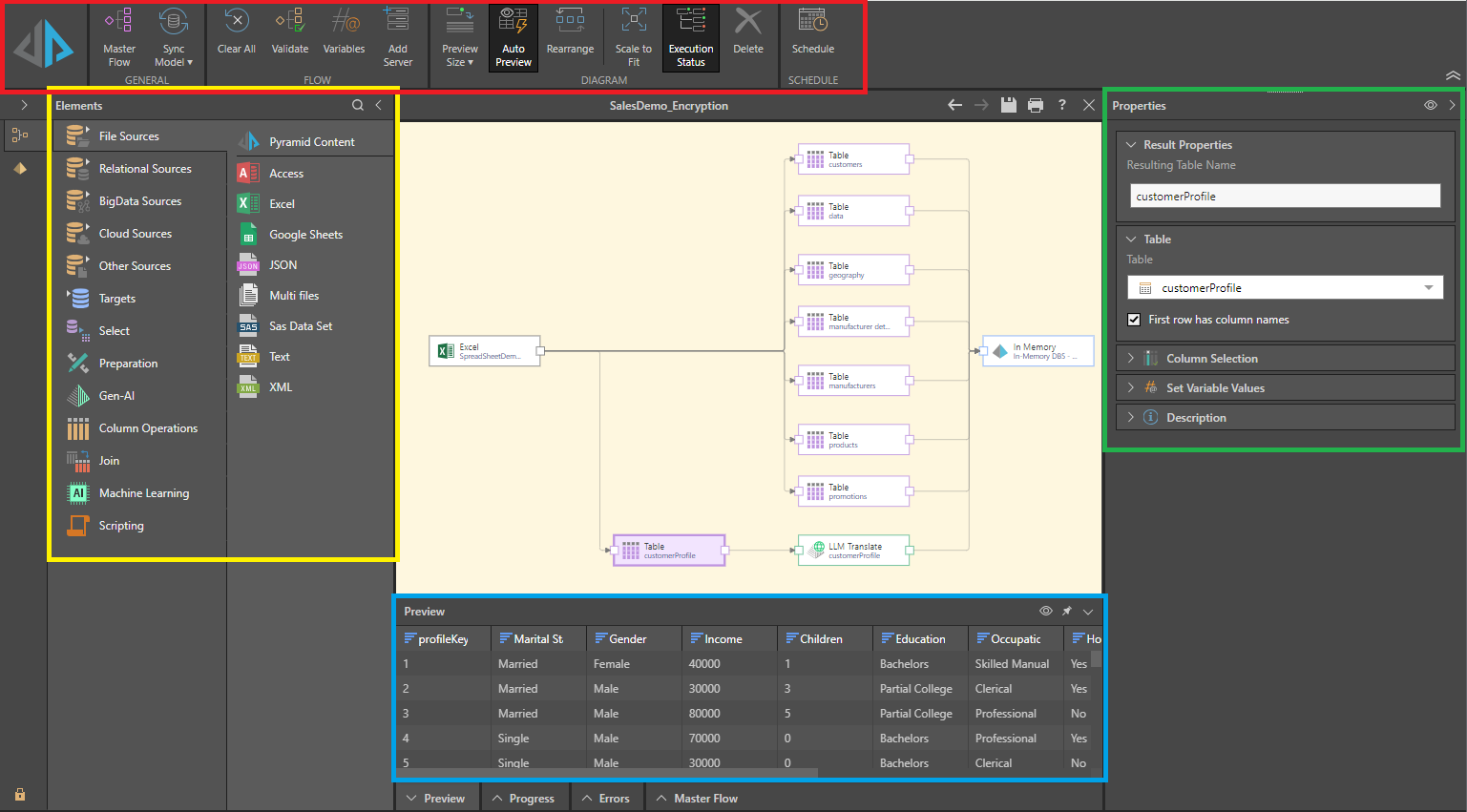
Task: Click the Resulting Table Name input field
Action: click(1284, 195)
